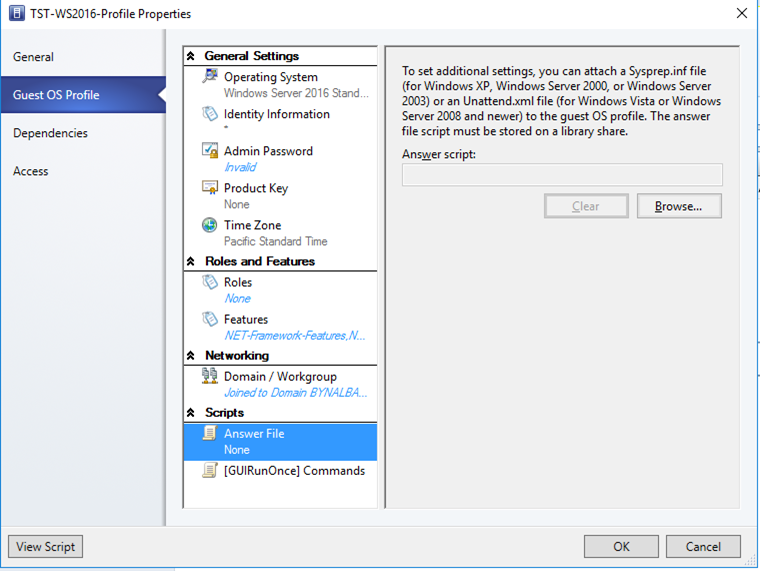Select the Answer File item
This screenshot has height=571, width=760.
point(280,442)
